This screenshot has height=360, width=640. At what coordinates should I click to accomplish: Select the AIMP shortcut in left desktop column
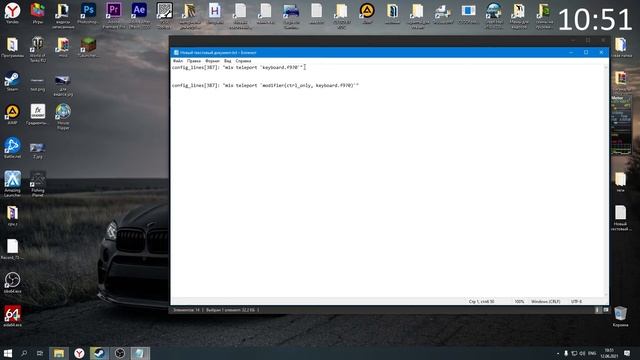point(12,114)
